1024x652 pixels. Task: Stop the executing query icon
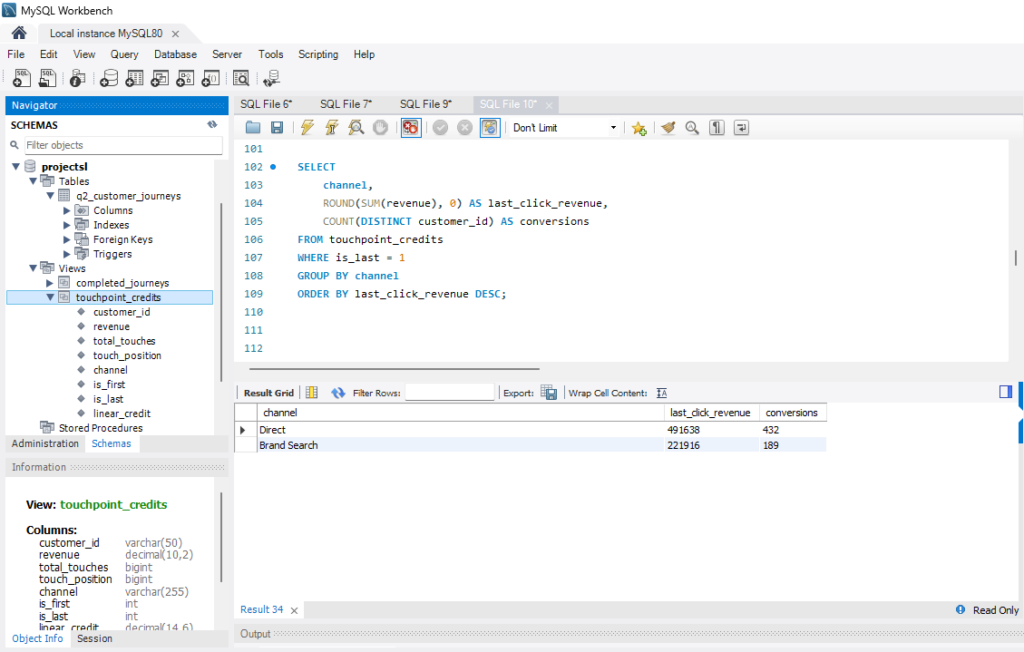click(x=380, y=127)
